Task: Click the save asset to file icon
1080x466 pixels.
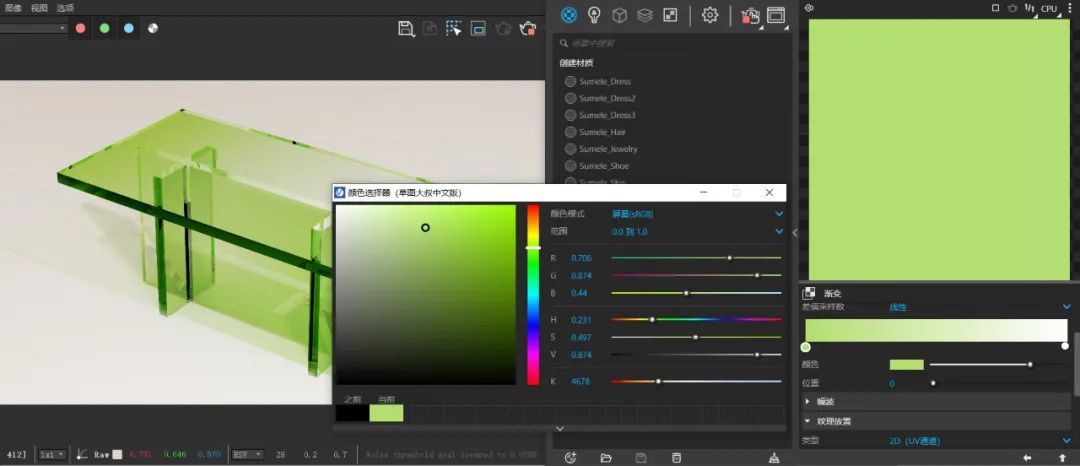Action: coord(641,458)
